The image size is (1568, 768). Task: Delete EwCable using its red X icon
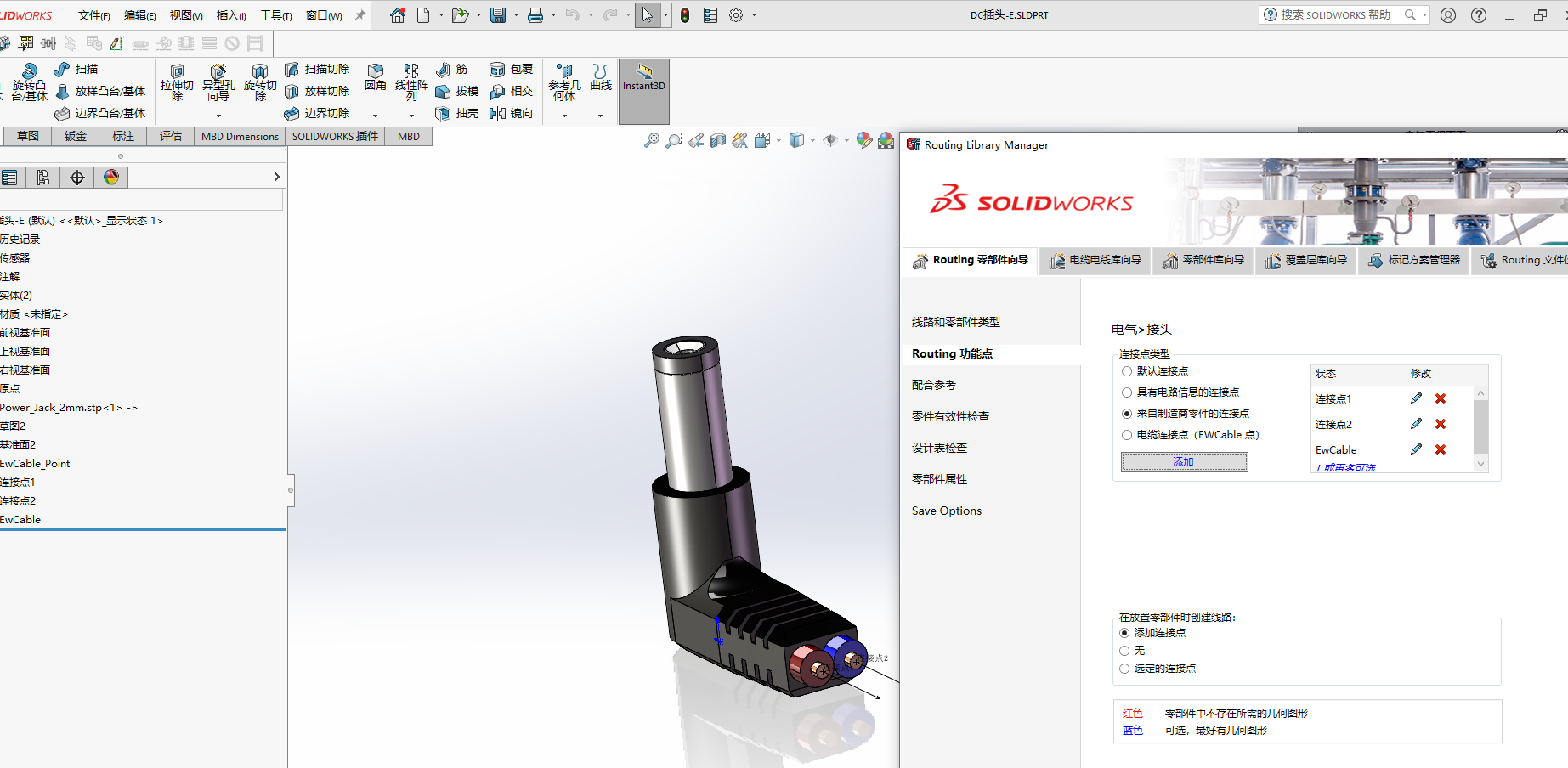click(x=1441, y=449)
